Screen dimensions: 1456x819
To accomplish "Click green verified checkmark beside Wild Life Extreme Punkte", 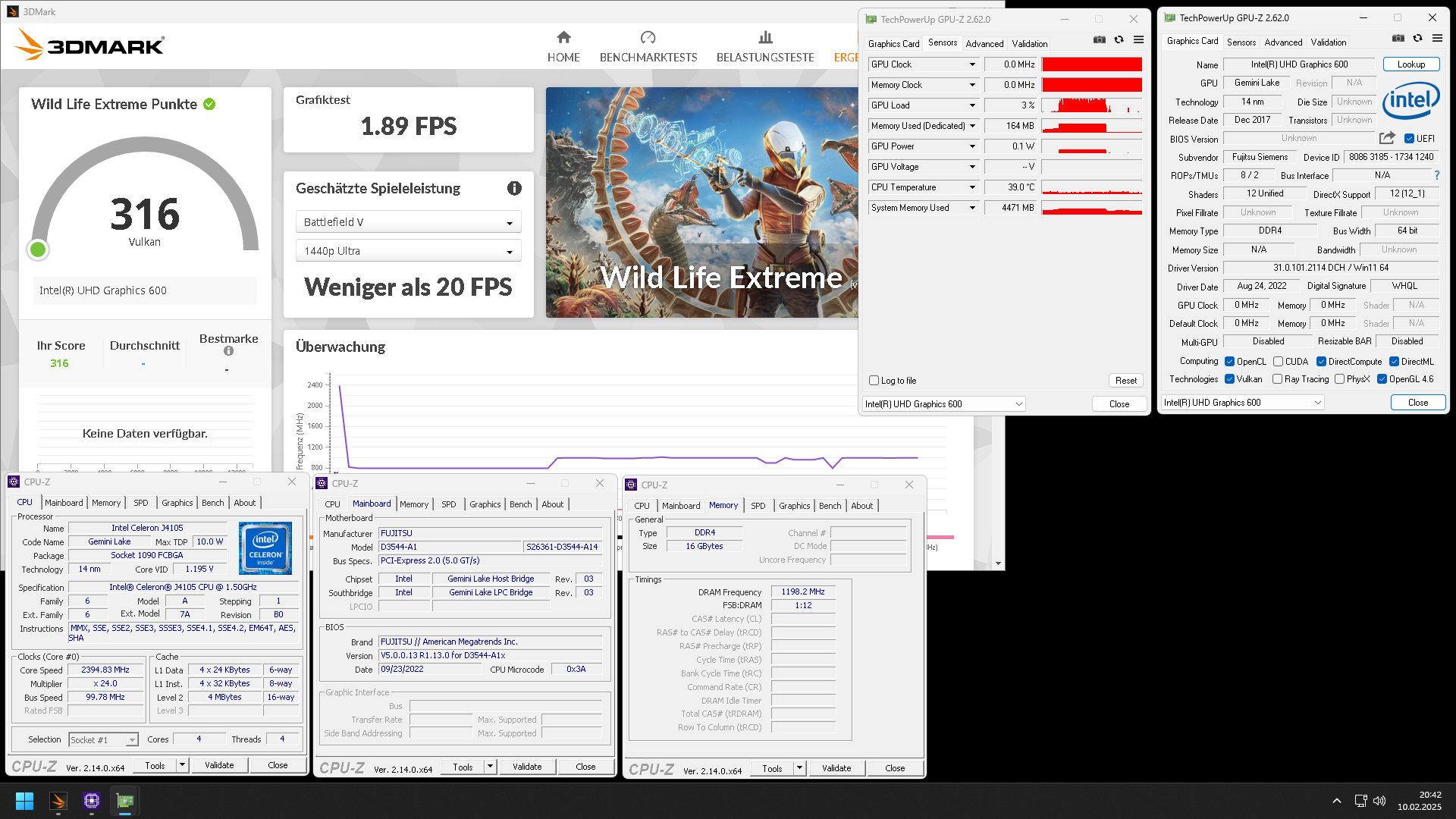I will (x=209, y=105).
